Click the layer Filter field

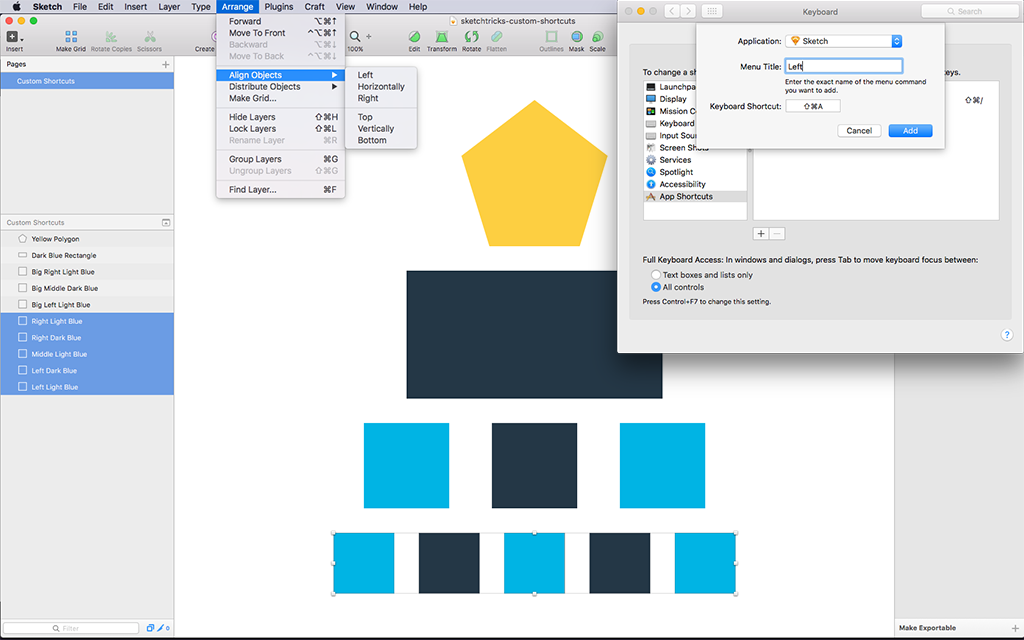point(71,628)
